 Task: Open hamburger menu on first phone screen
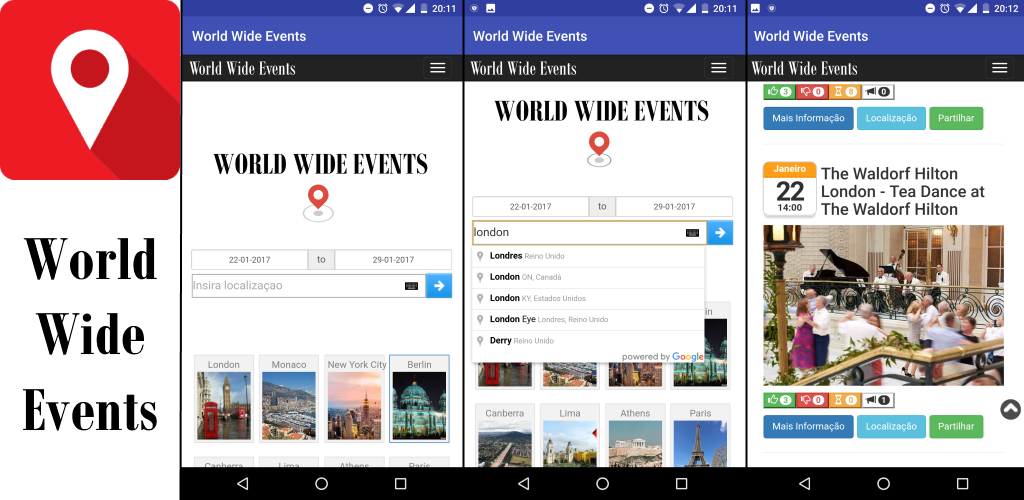(438, 68)
